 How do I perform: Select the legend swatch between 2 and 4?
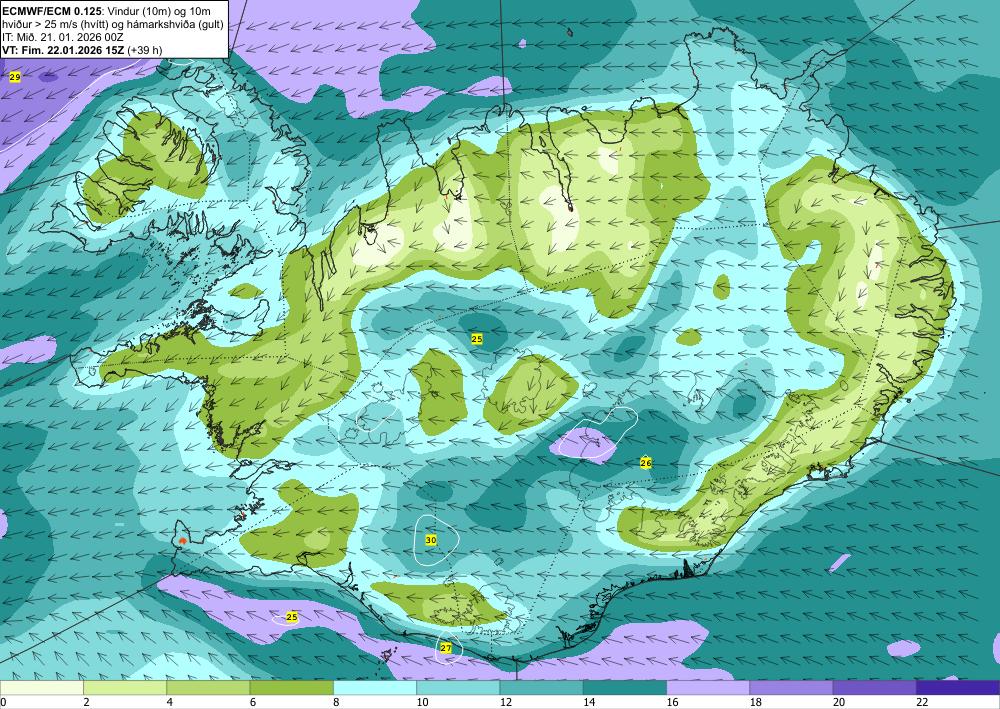(125, 688)
